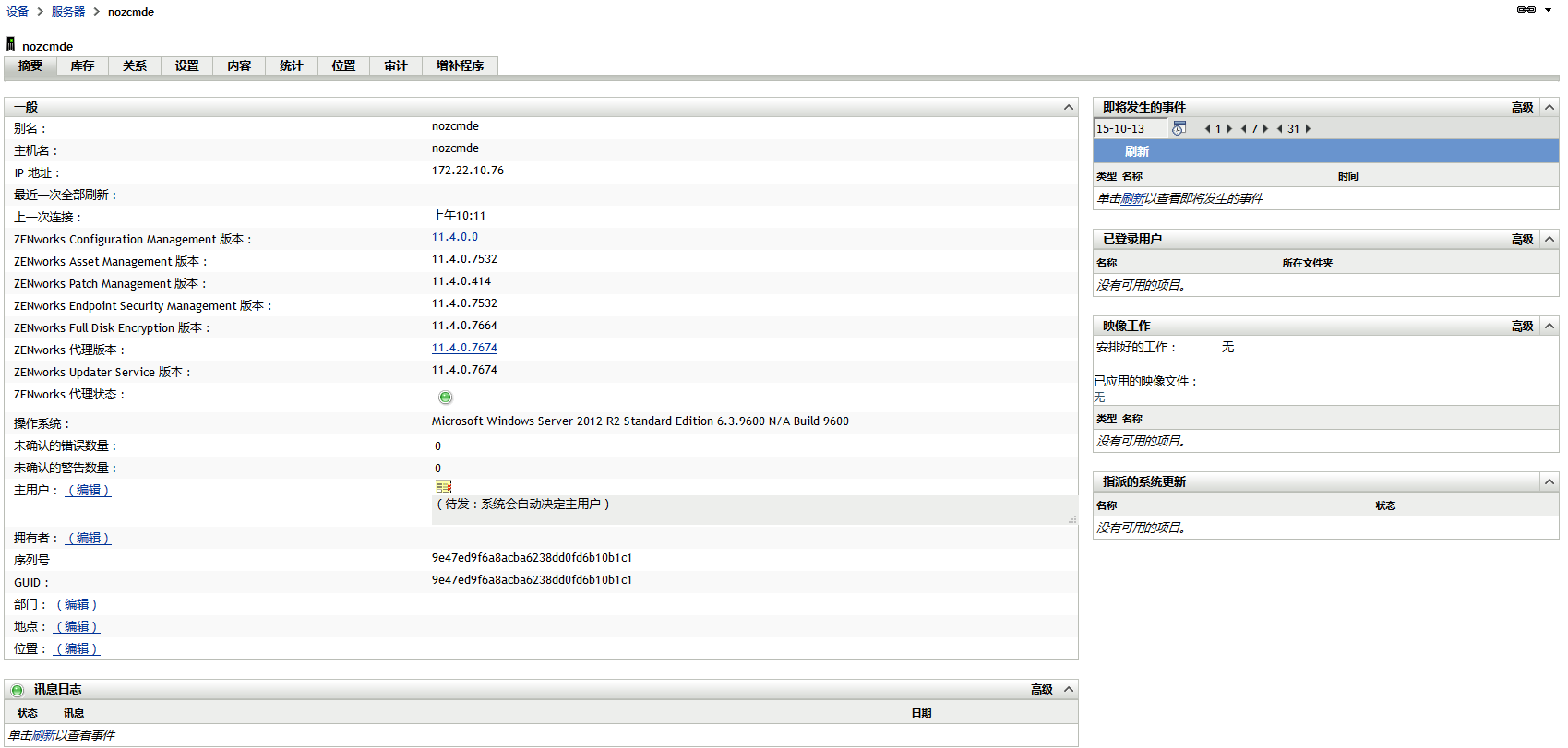The width and height of the screenshot is (1568, 748).
Task: Open the 位置 tab
Action: 344,65
